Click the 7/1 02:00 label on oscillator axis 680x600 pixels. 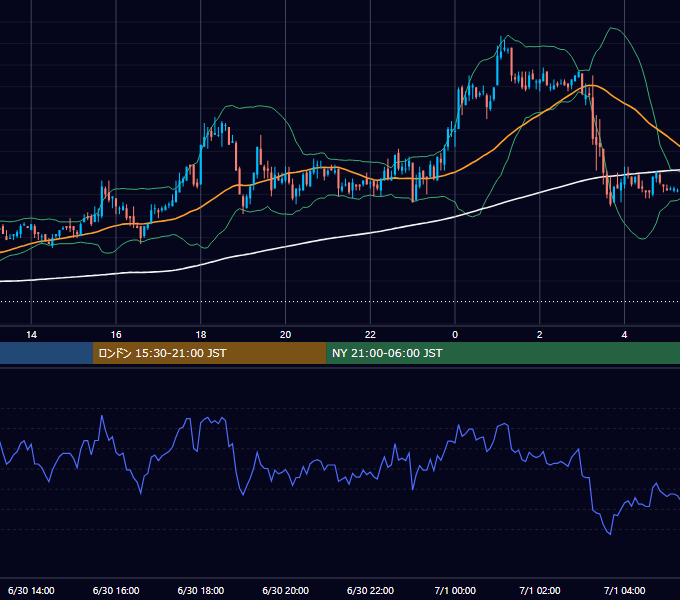540,590
